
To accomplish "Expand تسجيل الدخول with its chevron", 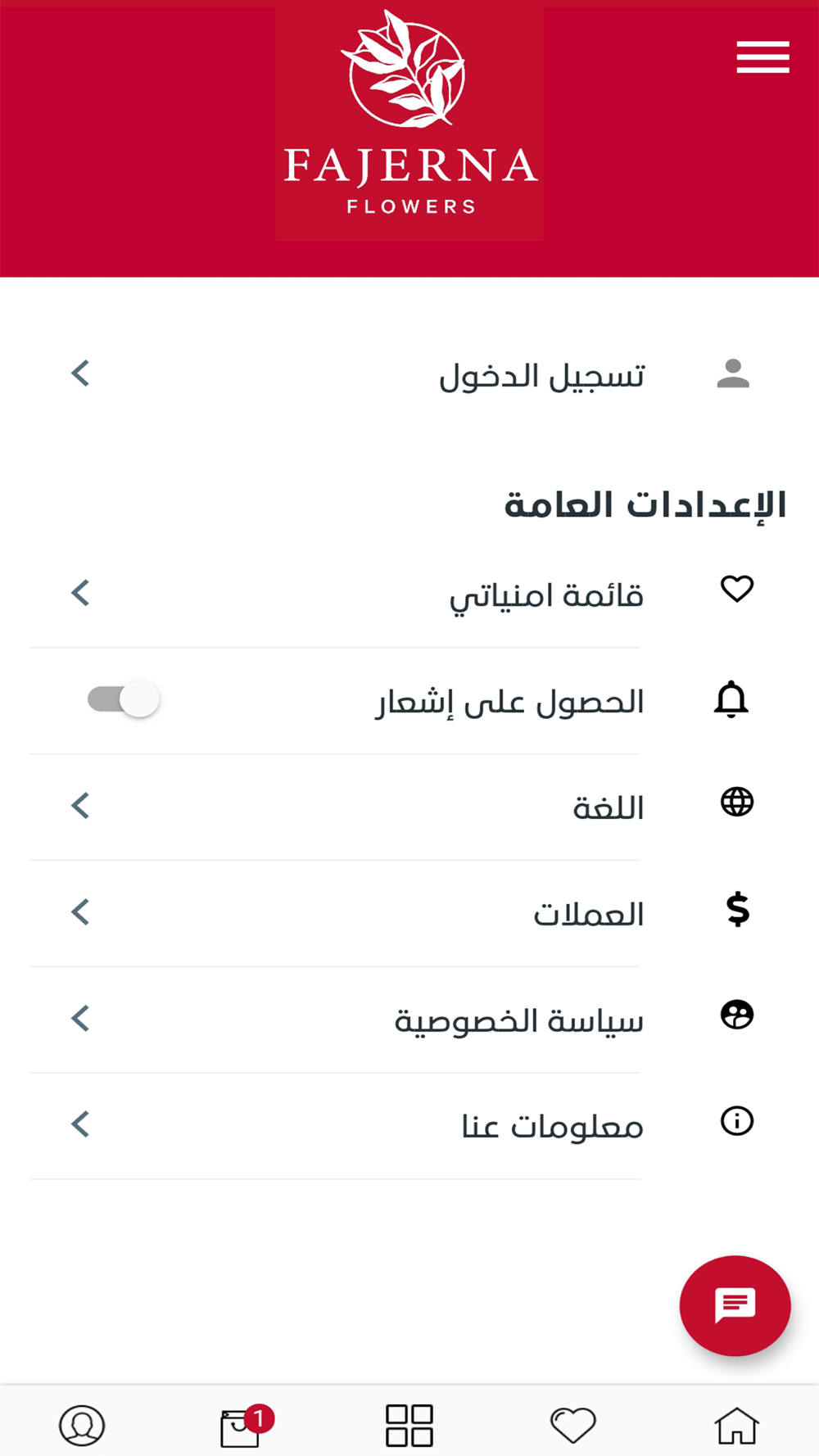I will click(80, 373).
